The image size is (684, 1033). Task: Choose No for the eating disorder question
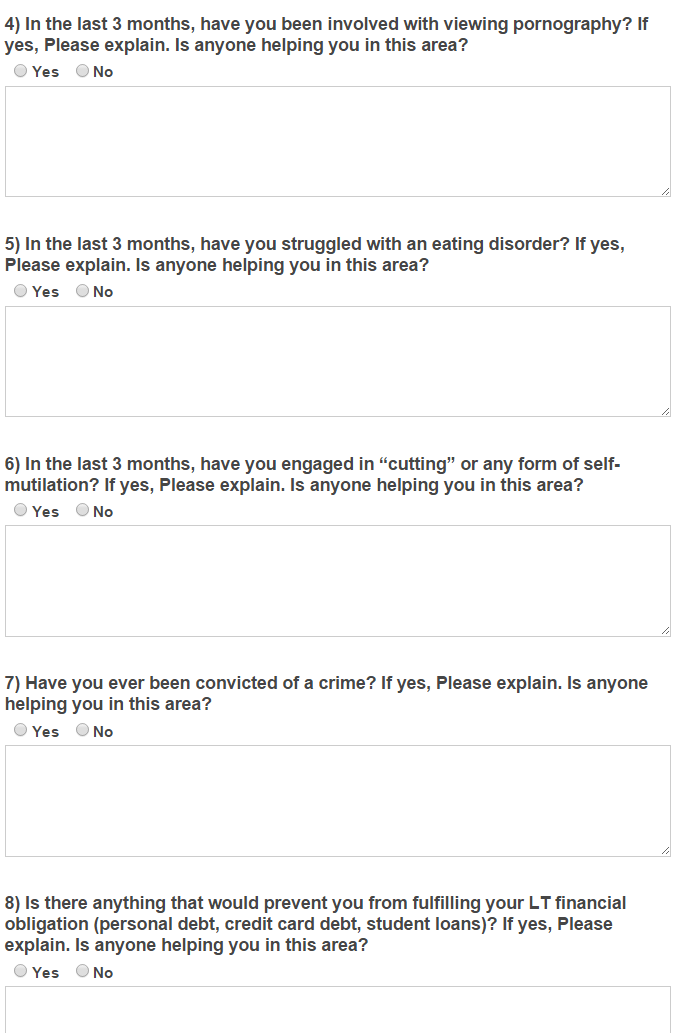(x=82, y=291)
